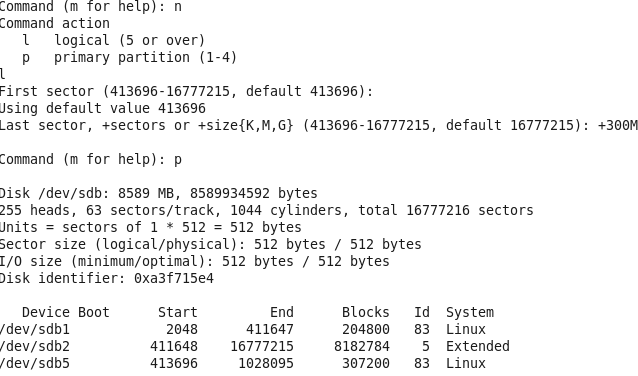
Task: Click the /dev/sdb1 device entry
Action: (x=35, y=329)
